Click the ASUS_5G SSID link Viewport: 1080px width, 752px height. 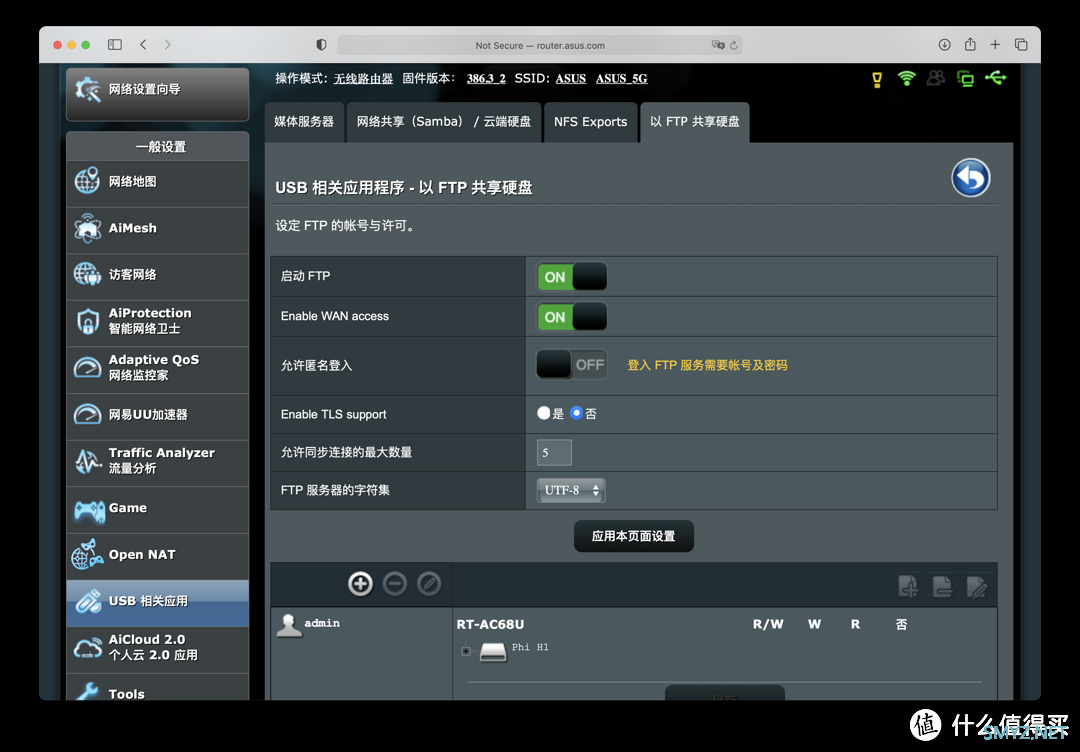coord(621,79)
